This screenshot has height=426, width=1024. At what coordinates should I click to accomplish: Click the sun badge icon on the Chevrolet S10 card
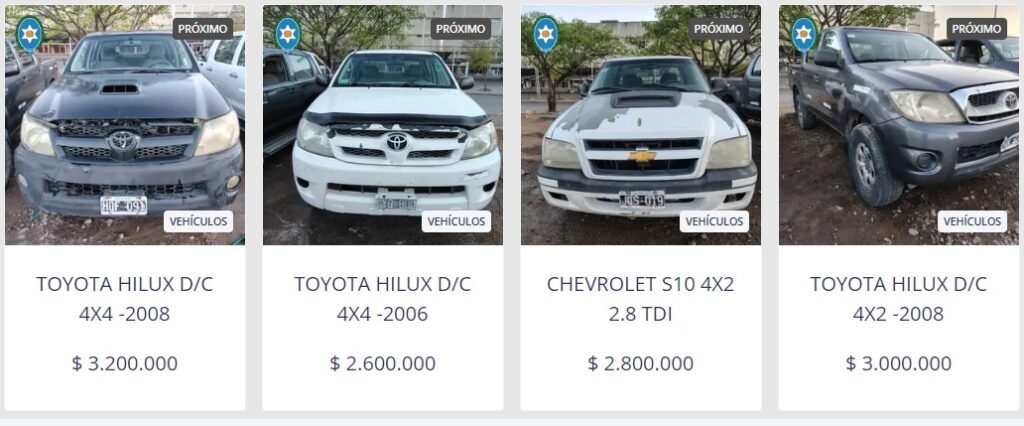(x=545, y=34)
